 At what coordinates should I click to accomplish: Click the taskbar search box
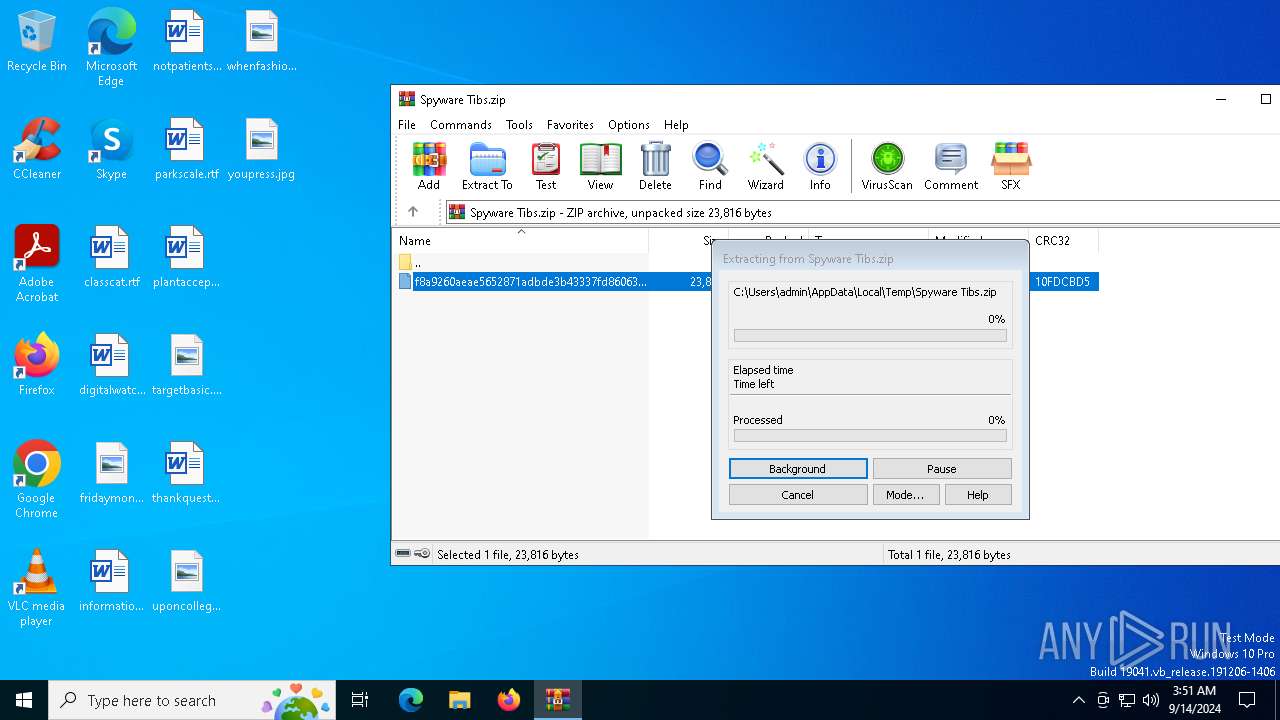click(191, 700)
